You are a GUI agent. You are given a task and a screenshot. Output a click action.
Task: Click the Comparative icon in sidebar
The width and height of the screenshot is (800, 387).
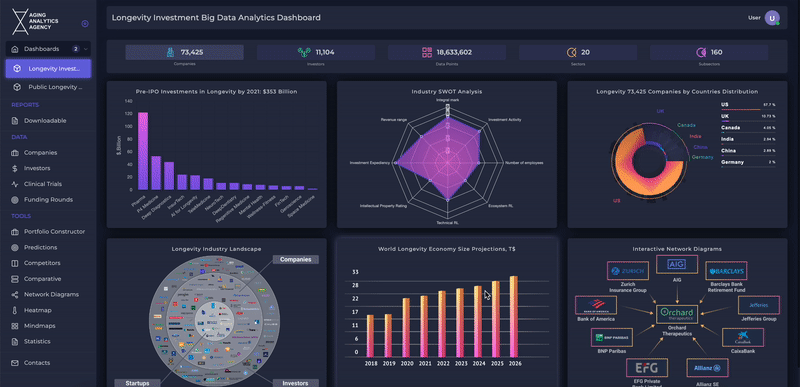(x=14, y=279)
